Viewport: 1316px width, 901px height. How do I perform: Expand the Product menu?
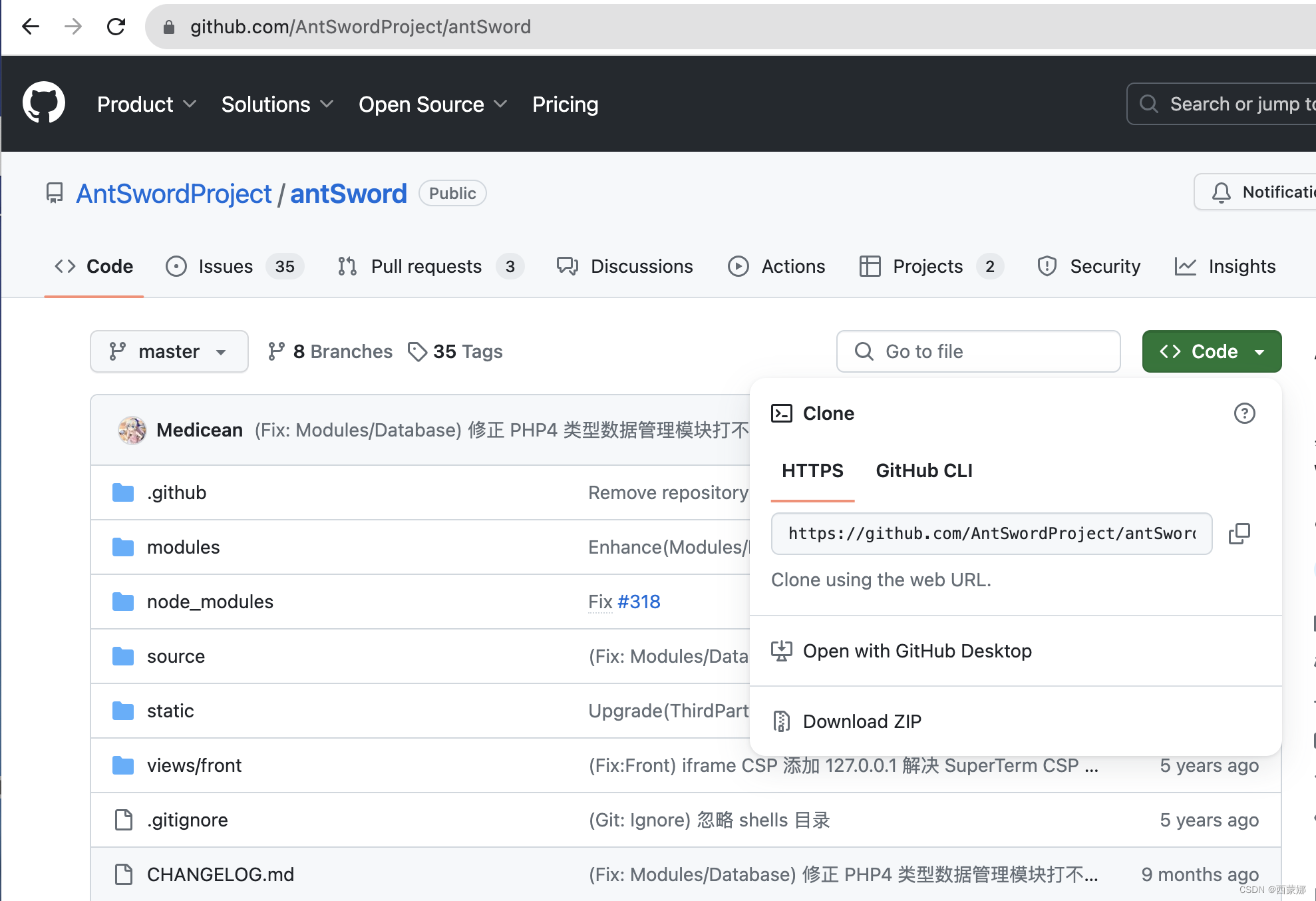[x=146, y=104]
